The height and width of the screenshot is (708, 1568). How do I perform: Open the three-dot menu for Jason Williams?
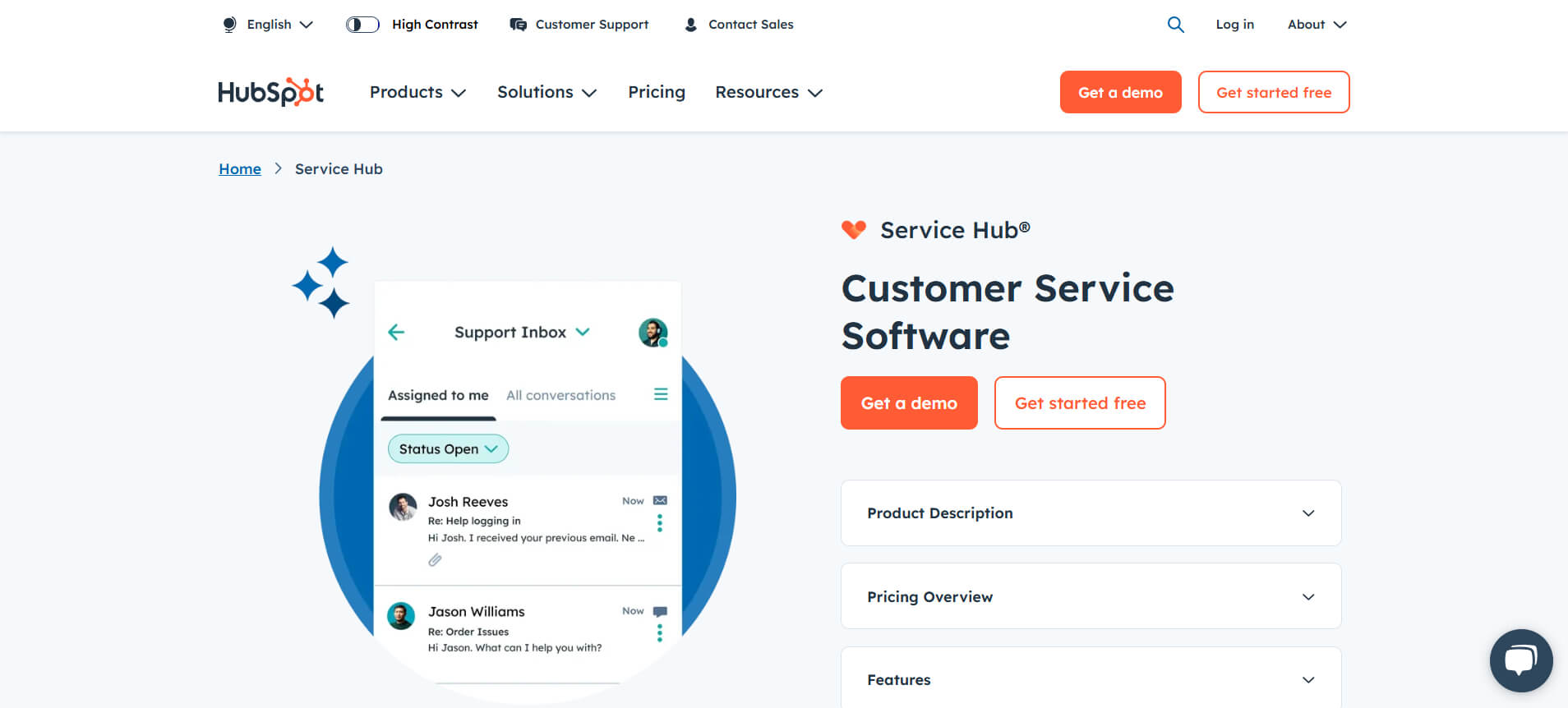click(660, 633)
